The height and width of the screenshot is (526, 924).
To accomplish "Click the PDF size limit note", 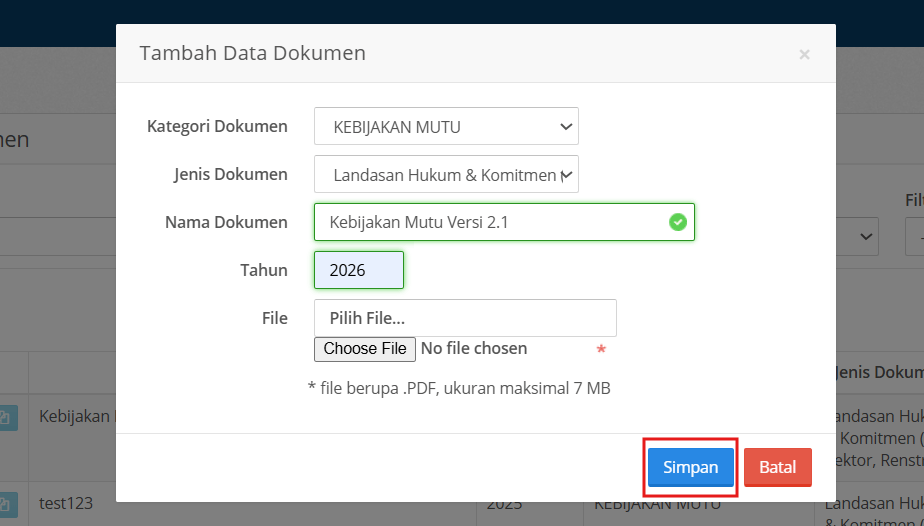I will [x=459, y=388].
